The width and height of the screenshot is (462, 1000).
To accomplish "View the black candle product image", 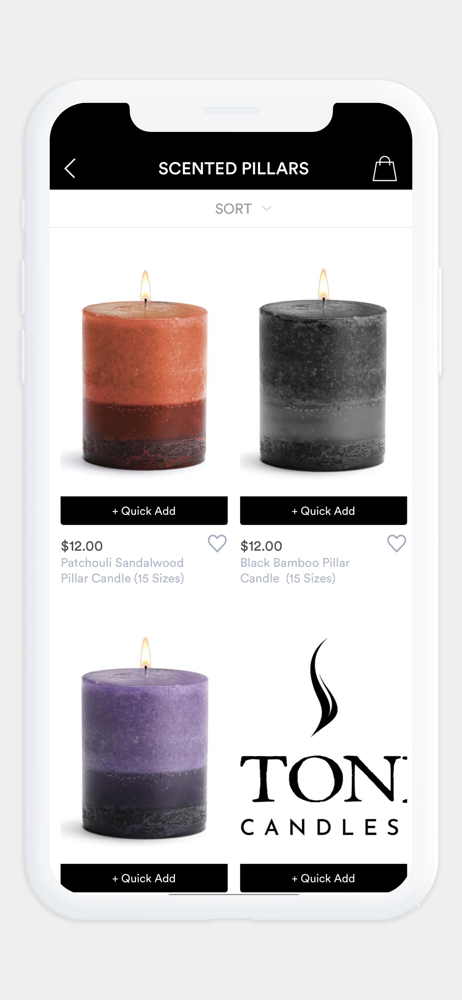I will point(324,370).
